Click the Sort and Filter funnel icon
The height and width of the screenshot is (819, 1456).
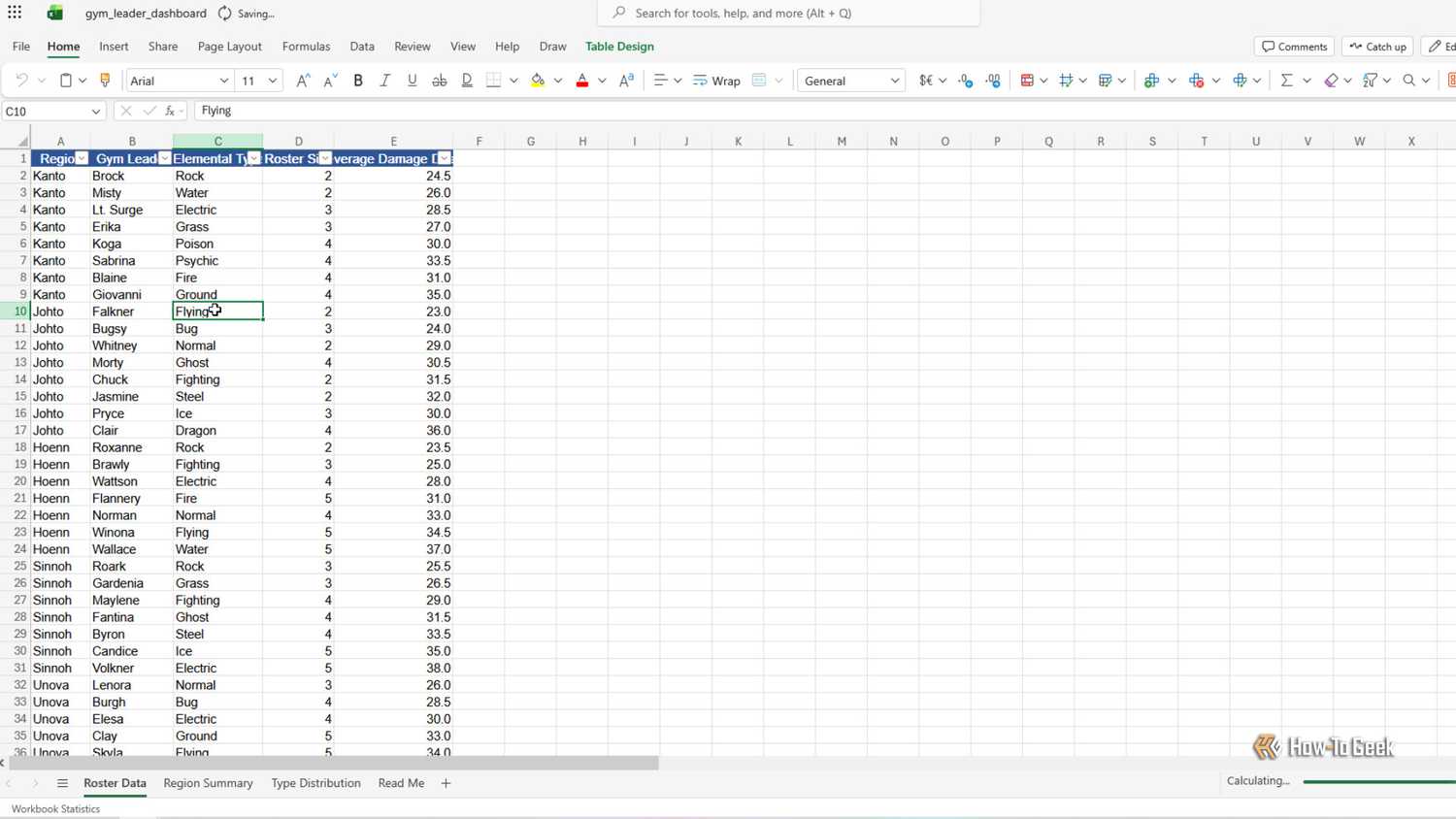tap(1370, 81)
